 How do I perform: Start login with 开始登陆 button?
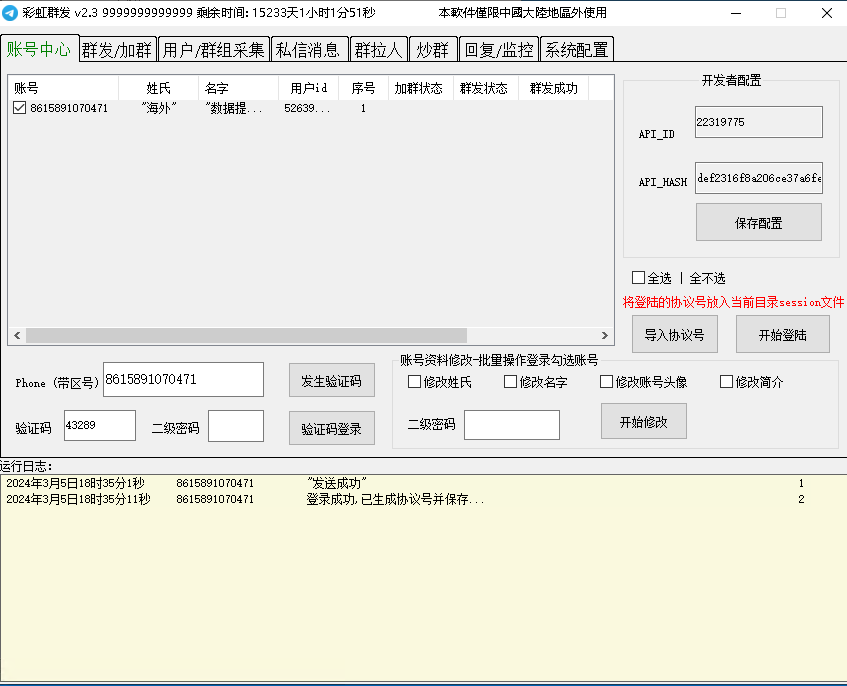(782, 335)
